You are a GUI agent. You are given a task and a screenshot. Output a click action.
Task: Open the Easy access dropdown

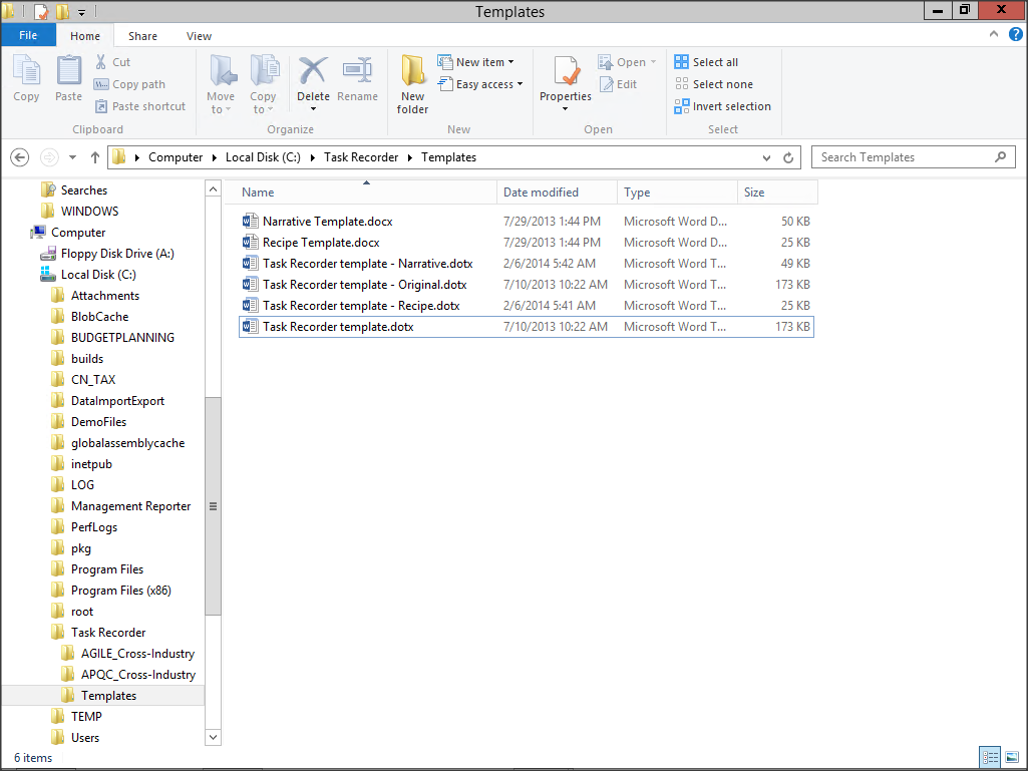pos(481,84)
